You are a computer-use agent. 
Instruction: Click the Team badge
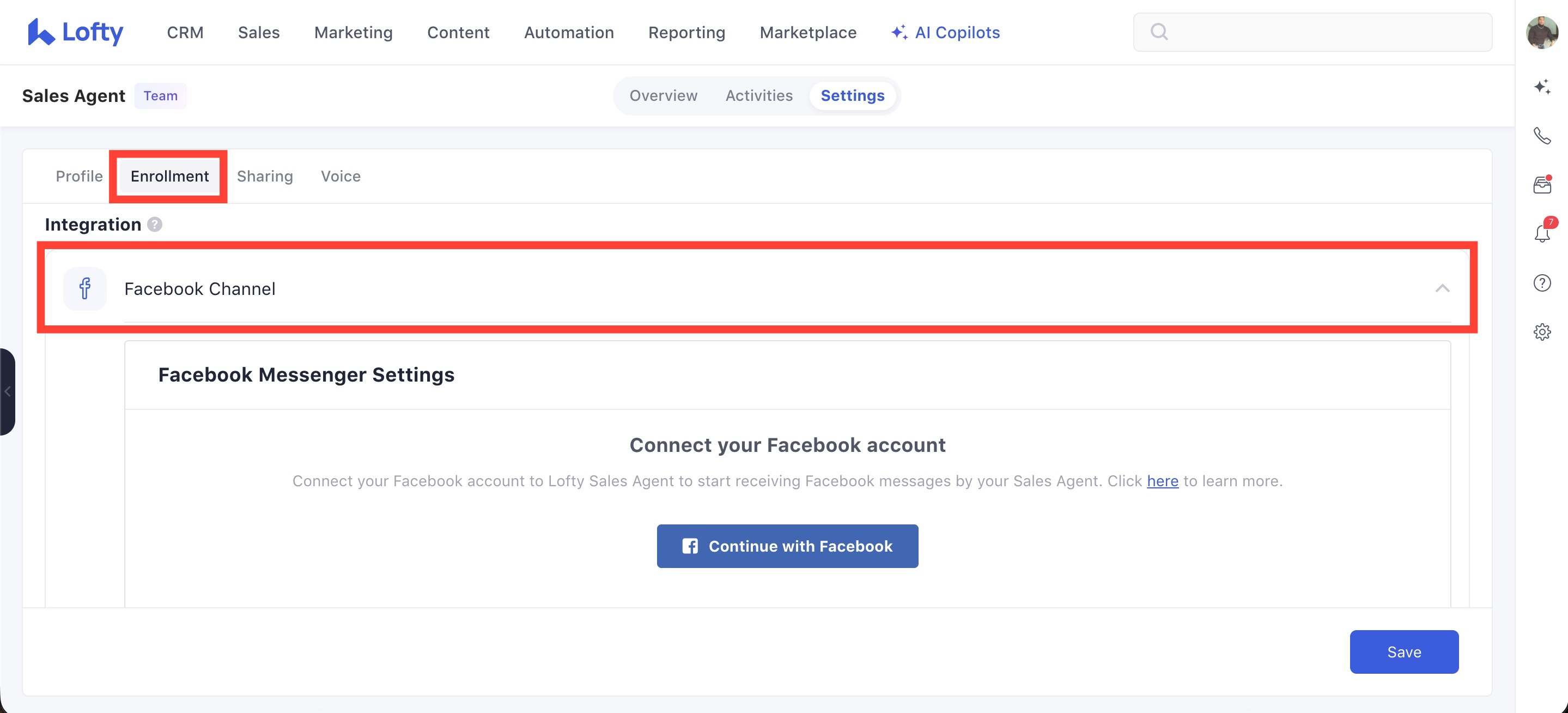click(x=161, y=95)
